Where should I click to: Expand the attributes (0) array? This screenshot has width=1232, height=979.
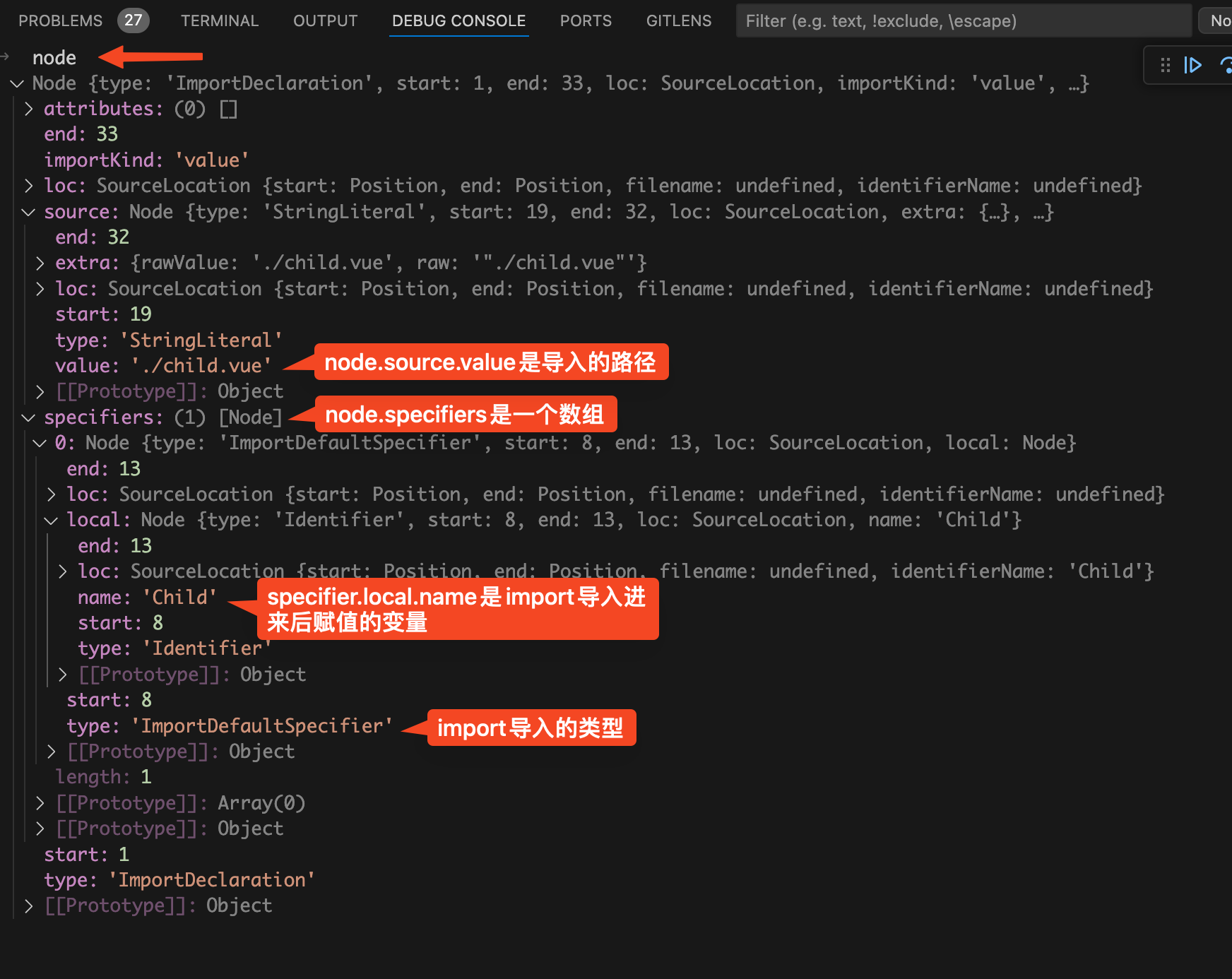click(x=28, y=109)
